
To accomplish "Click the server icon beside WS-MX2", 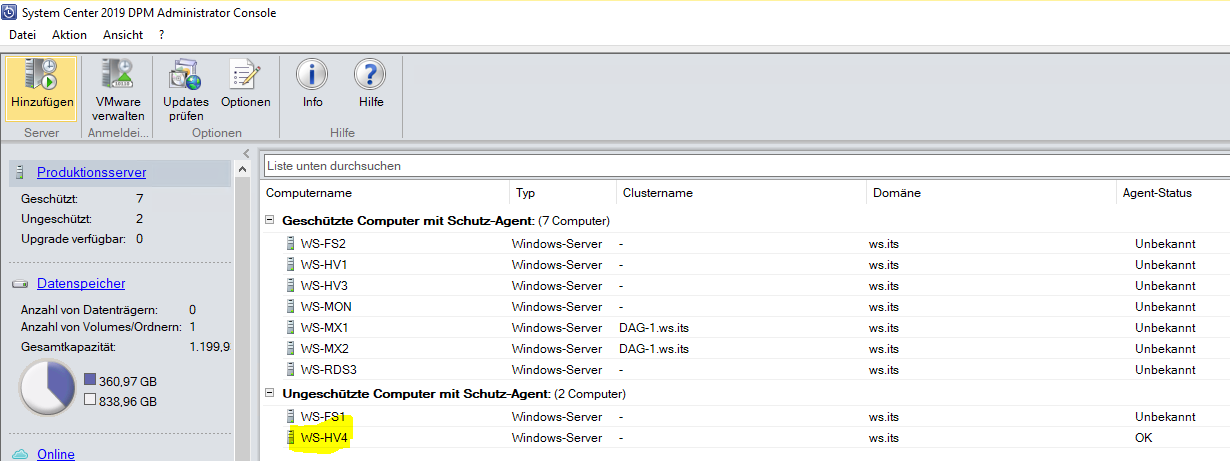I will pos(291,348).
